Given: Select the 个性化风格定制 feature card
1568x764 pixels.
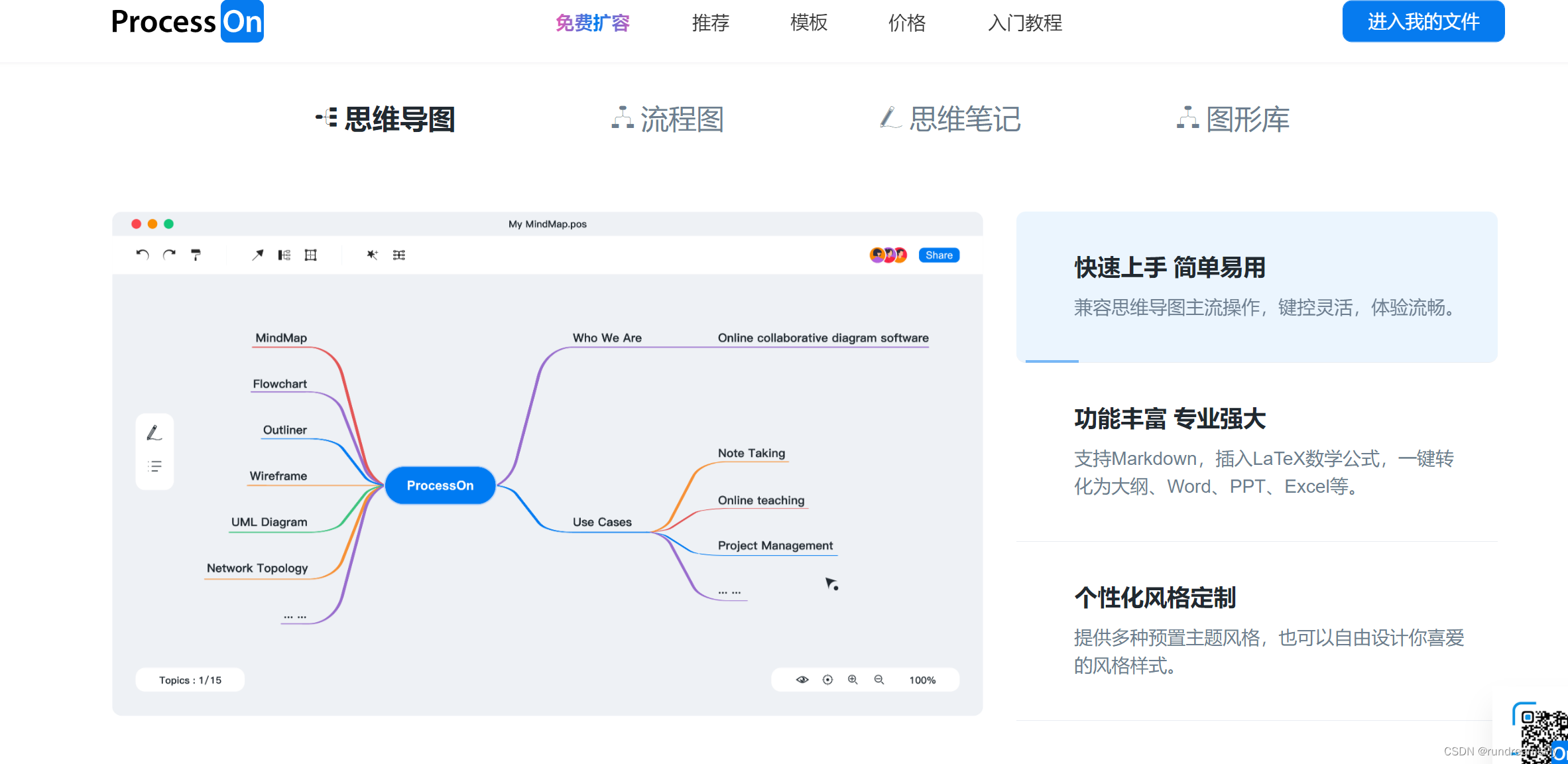Looking at the screenshot, I should click(x=1256, y=631).
